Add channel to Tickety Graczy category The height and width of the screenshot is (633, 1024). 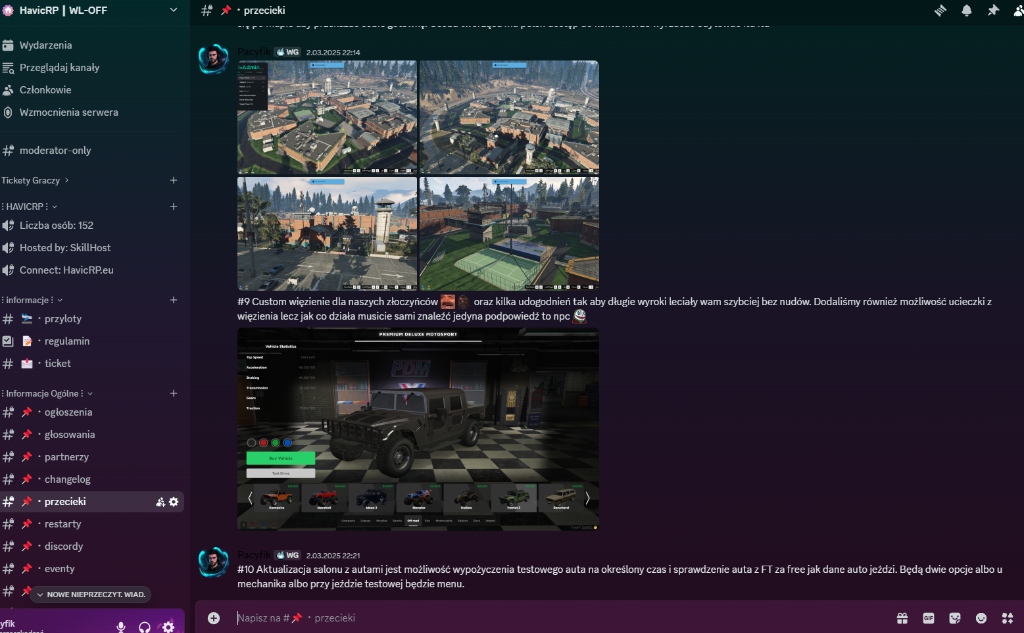pos(173,180)
